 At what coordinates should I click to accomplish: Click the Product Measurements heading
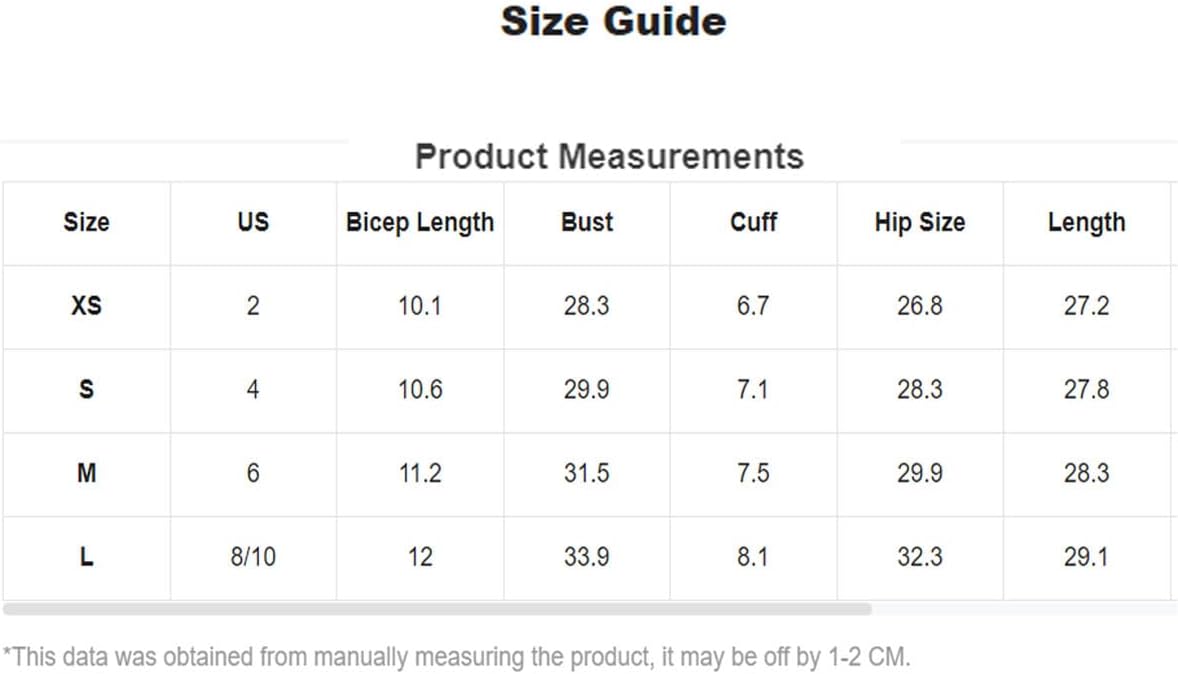(x=609, y=157)
